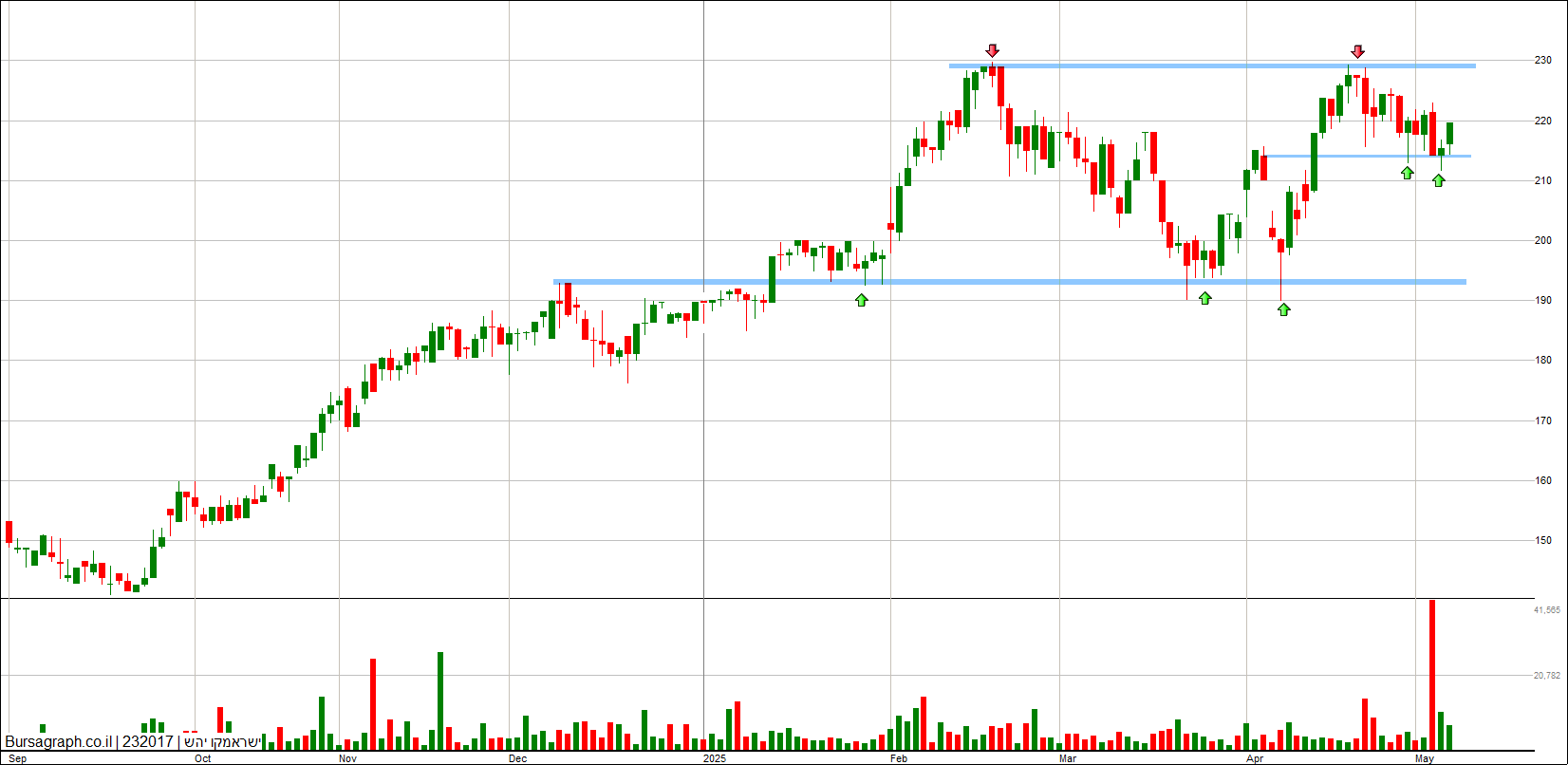This screenshot has width=1568, height=765.
Task: Select the 160 price axis label
Action: (1542, 480)
